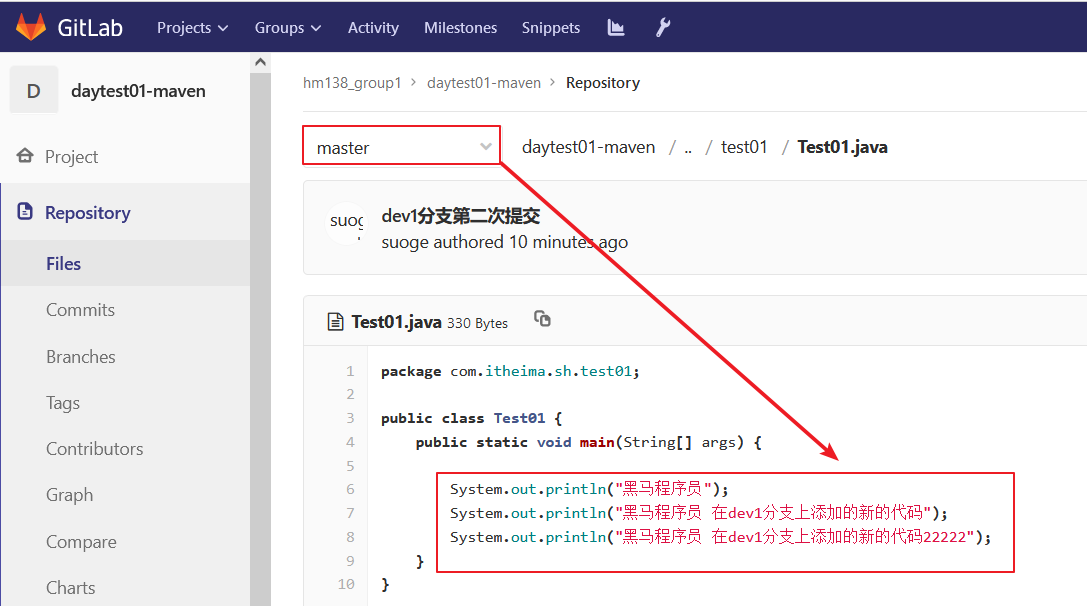Open the Compare page from sidebar
Screen dimensions: 1087x606
(81, 542)
